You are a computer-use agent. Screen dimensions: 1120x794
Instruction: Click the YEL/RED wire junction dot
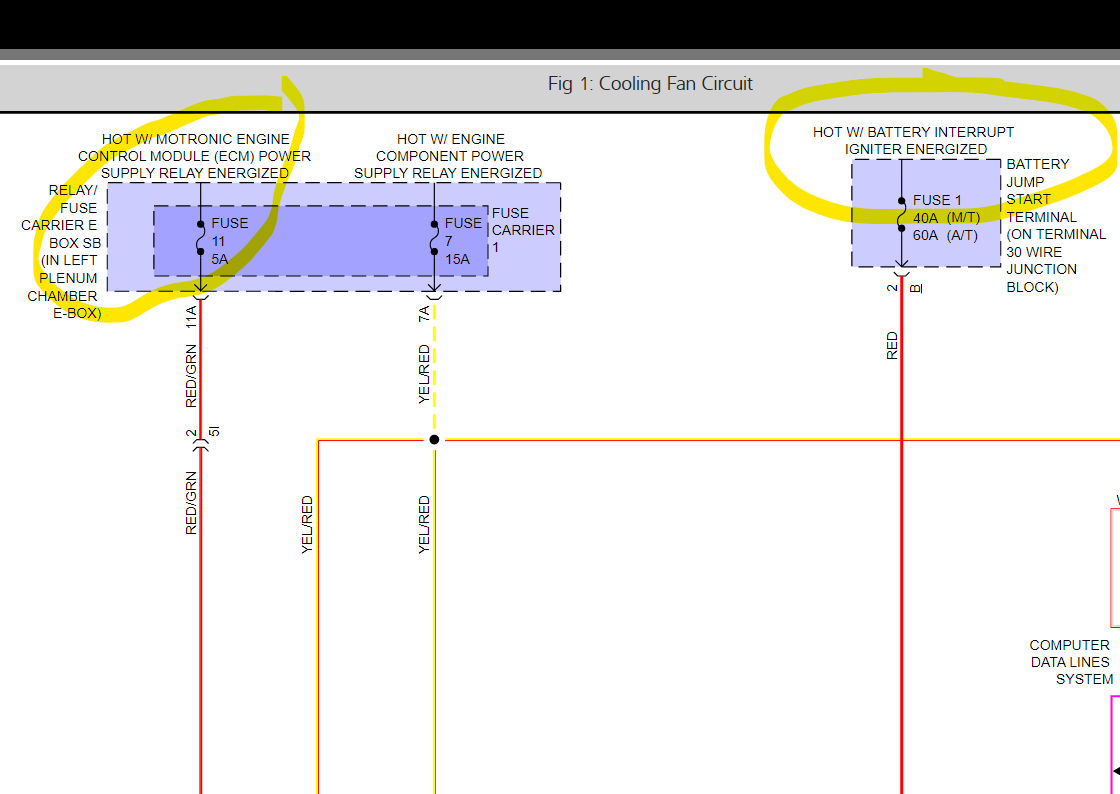pyautogui.click(x=434, y=440)
